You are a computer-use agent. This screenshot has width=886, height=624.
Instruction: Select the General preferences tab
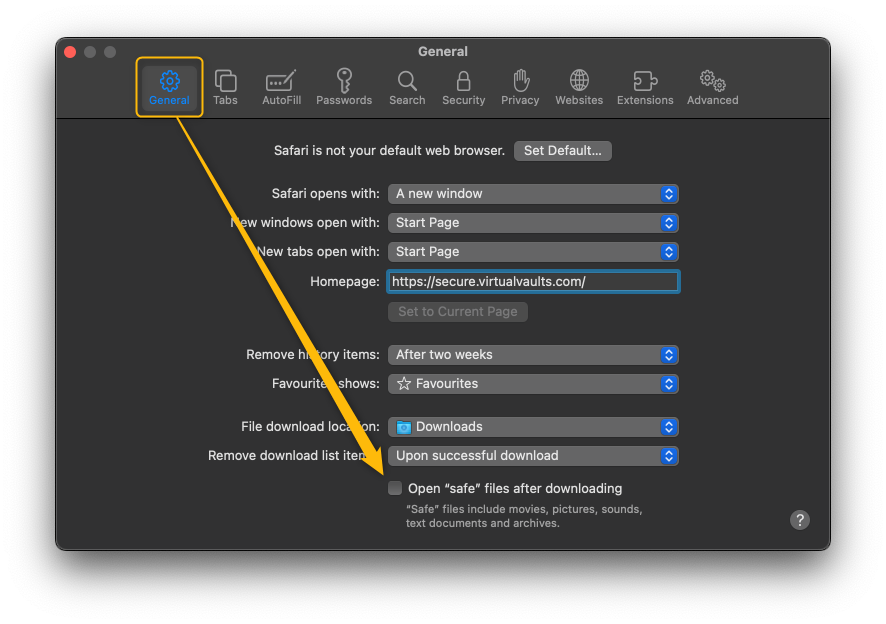pos(170,87)
